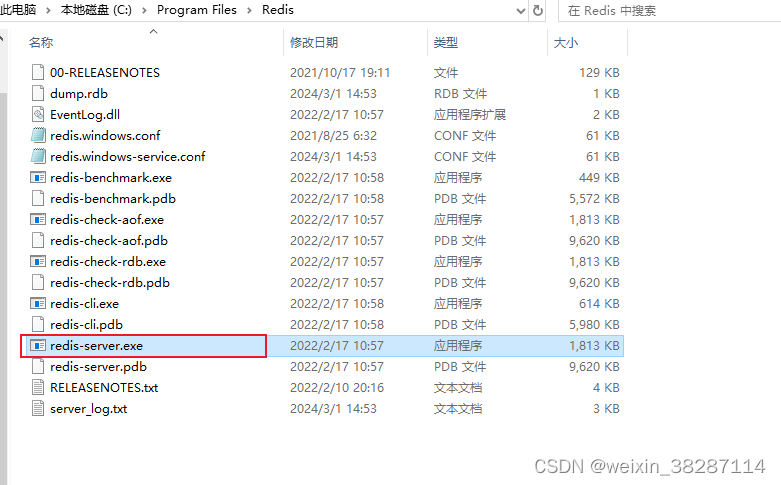Select the file named redis-benchmark.exe
This screenshot has width=781, height=485.
pos(111,177)
